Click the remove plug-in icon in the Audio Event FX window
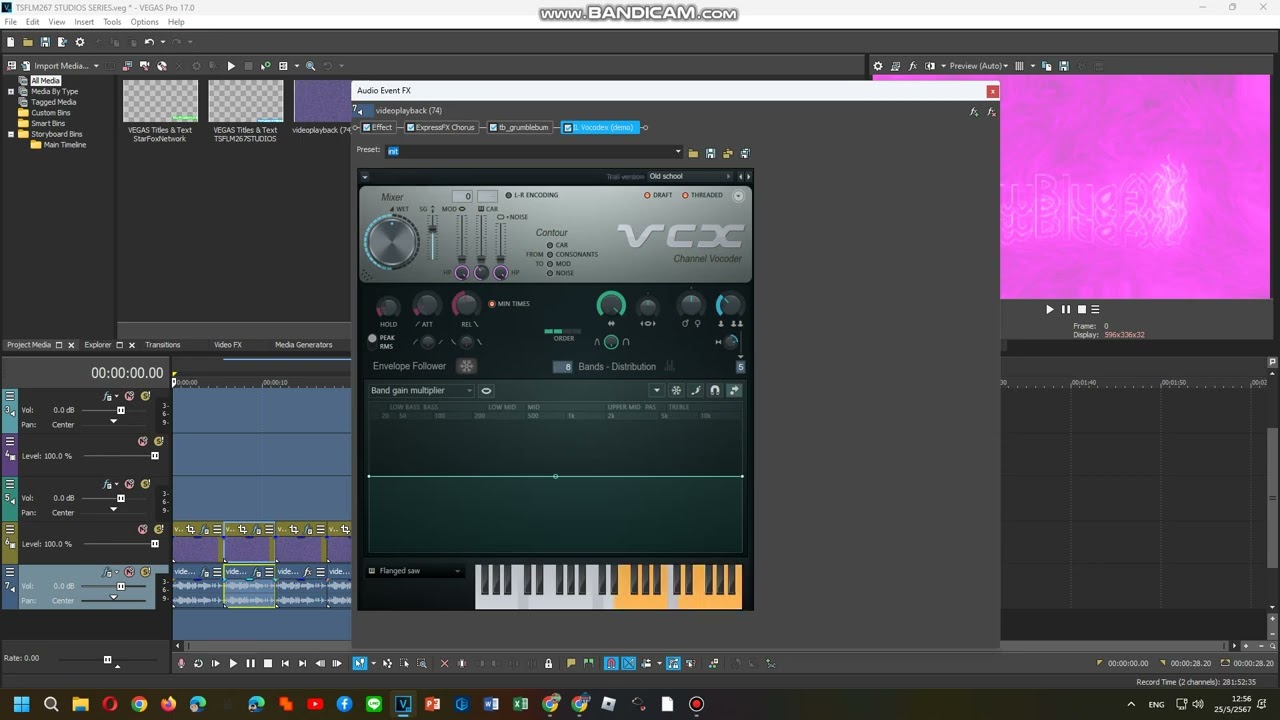The image size is (1280, 720). pyautogui.click(x=991, y=112)
